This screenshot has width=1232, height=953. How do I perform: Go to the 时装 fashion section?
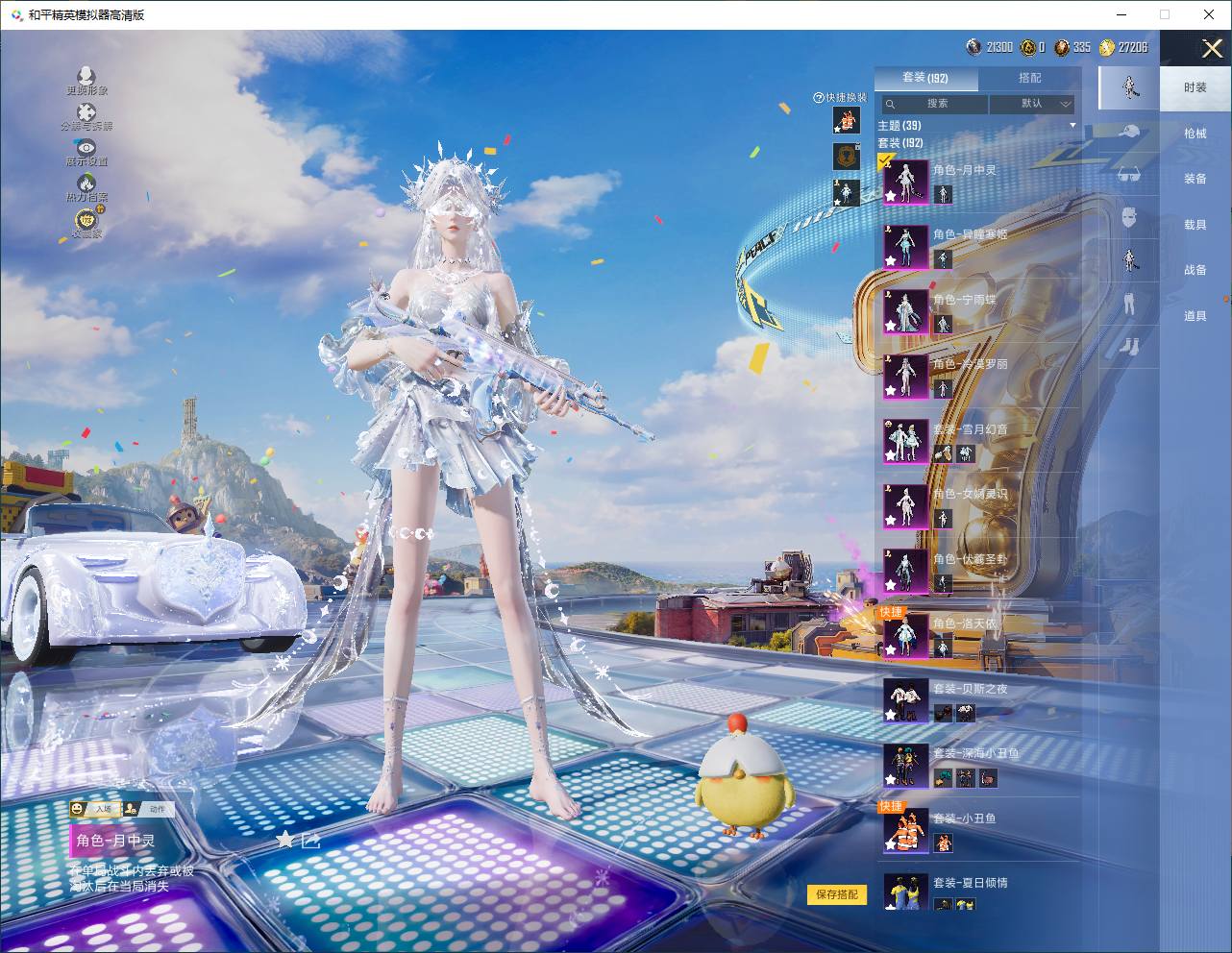(x=1195, y=87)
